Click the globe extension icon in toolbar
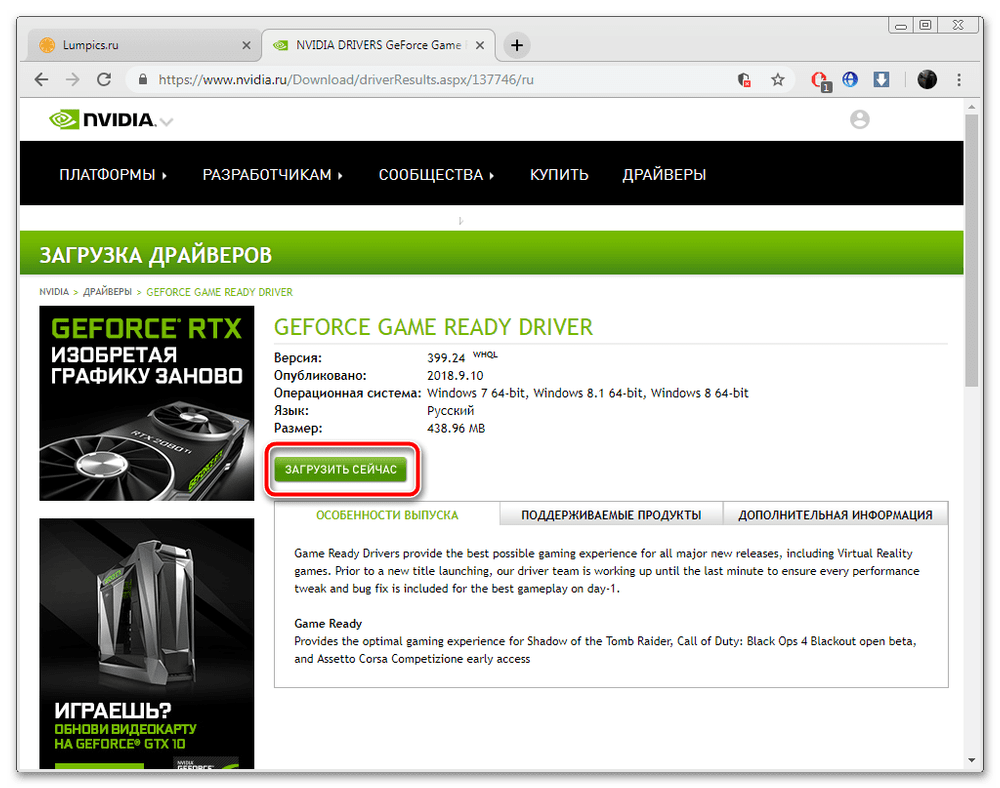This screenshot has height=788, width=1000. tap(851, 79)
